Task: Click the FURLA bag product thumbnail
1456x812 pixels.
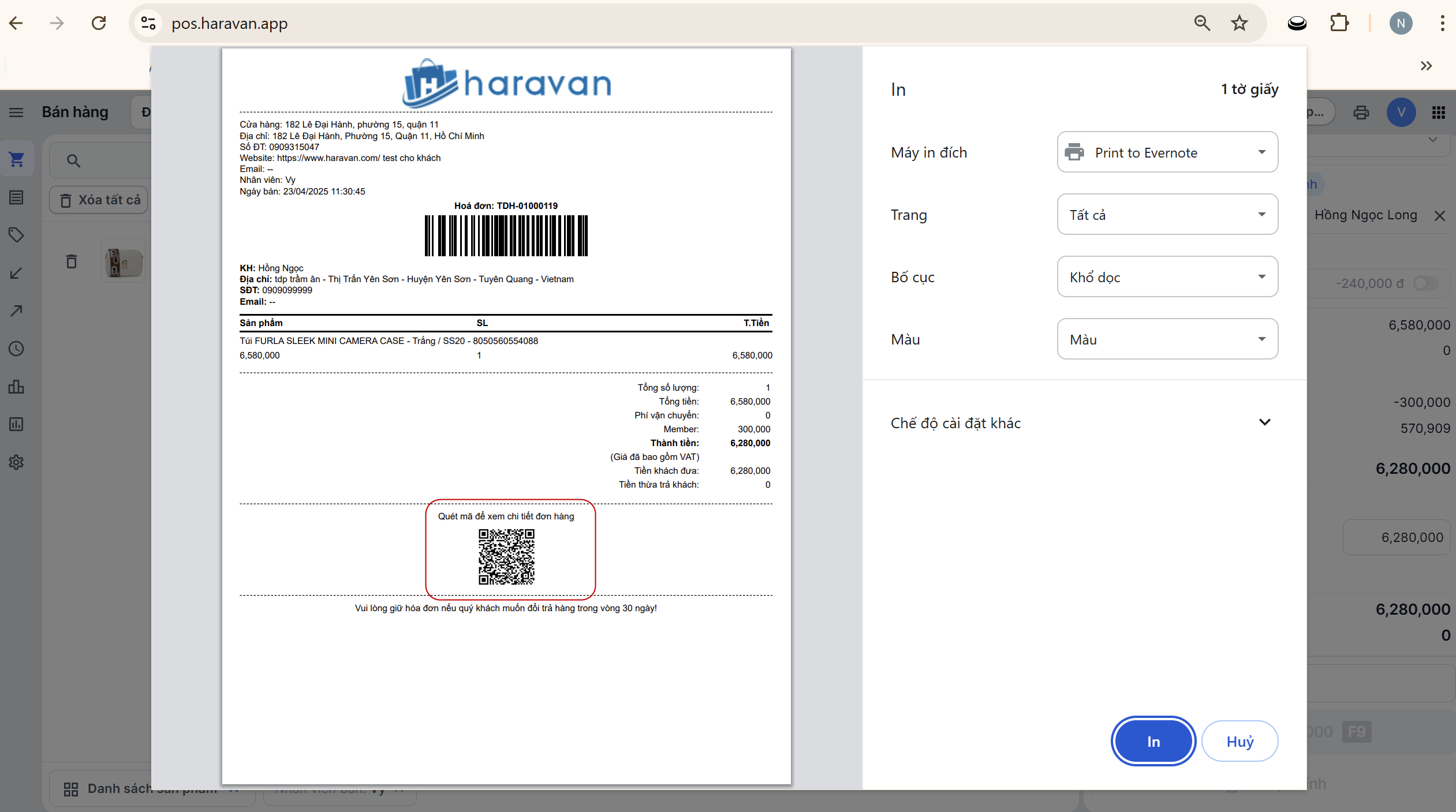Action: tap(123, 261)
